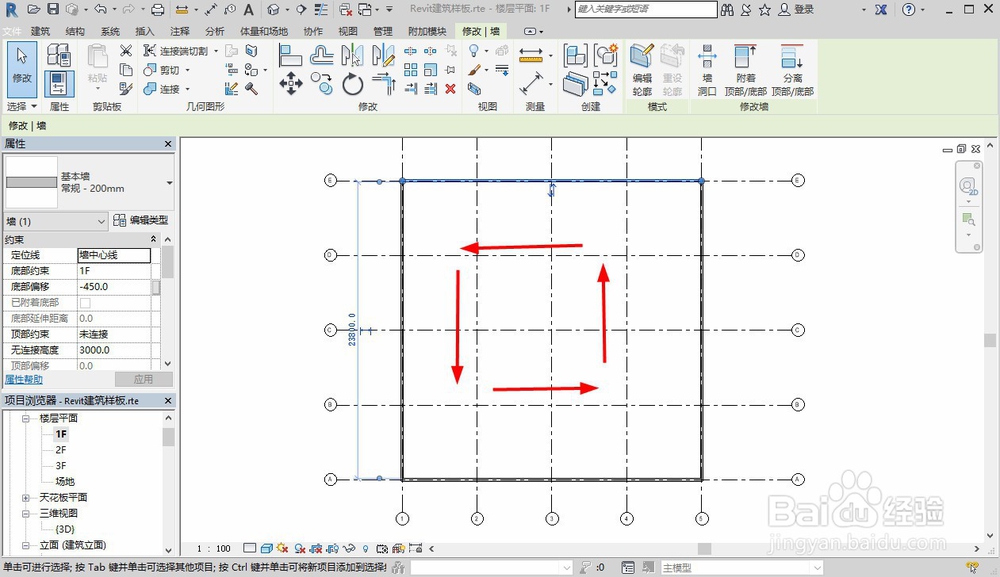Open the 剪切 geometry dropdown arrow
Viewport: 1000px width, 577px height.
pyautogui.click(x=188, y=70)
